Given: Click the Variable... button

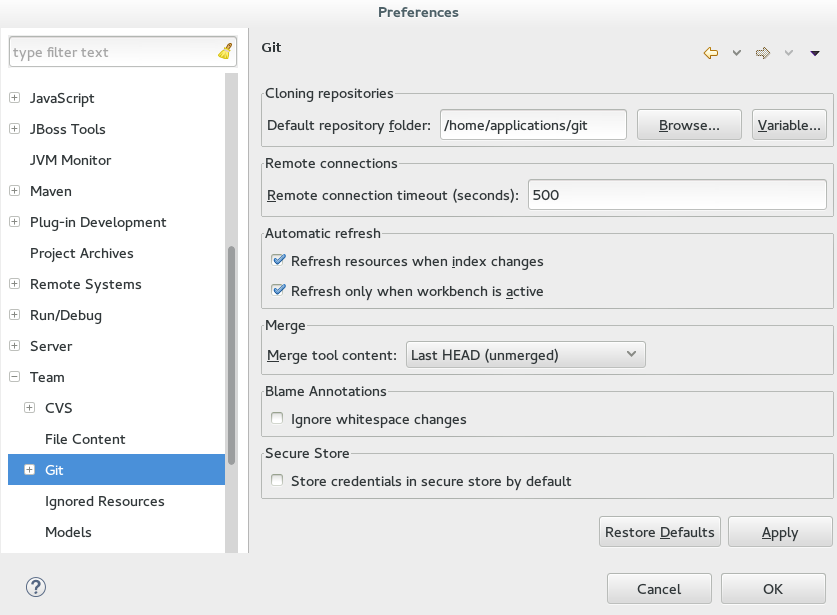Looking at the screenshot, I should [x=789, y=125].
